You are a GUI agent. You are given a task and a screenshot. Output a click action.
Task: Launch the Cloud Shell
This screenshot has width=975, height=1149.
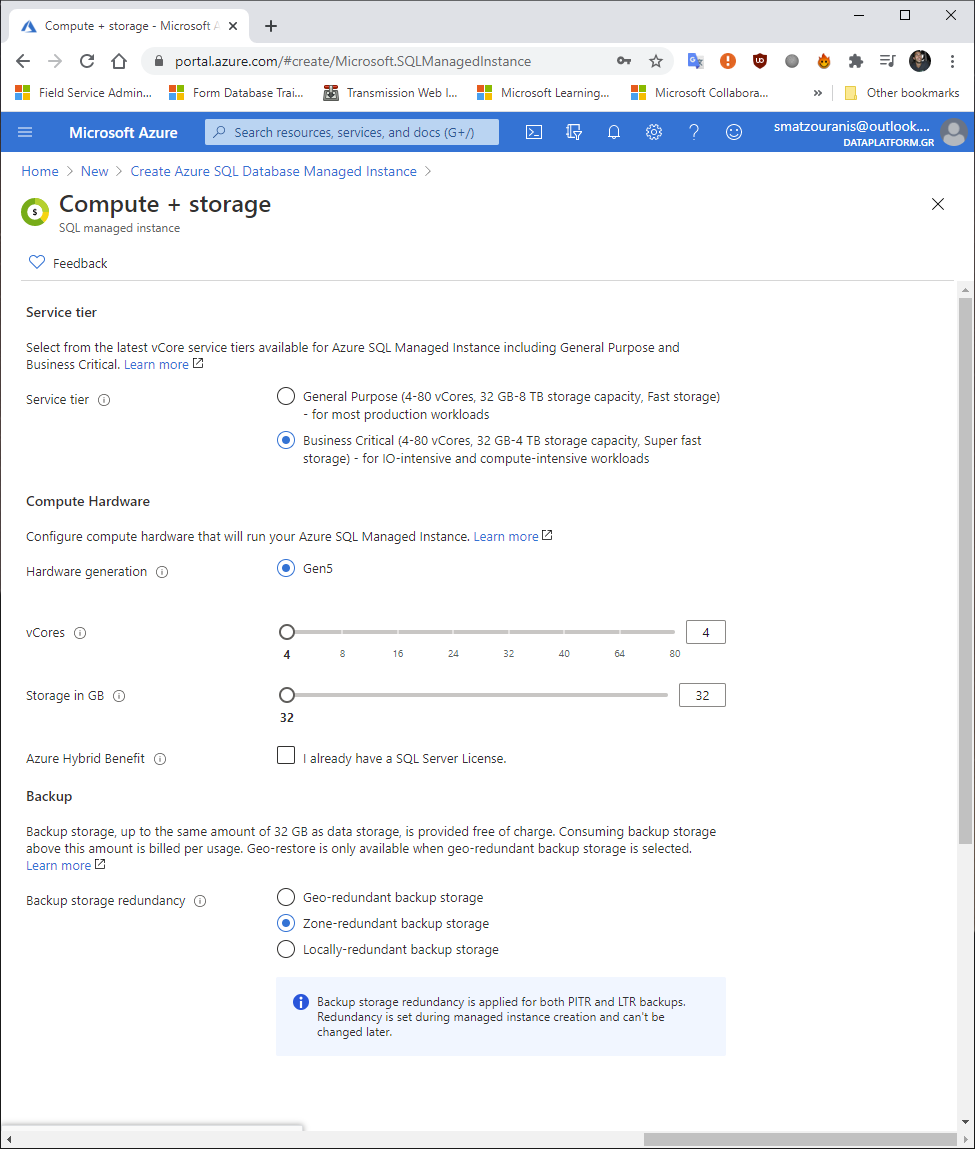pos(533,132)
